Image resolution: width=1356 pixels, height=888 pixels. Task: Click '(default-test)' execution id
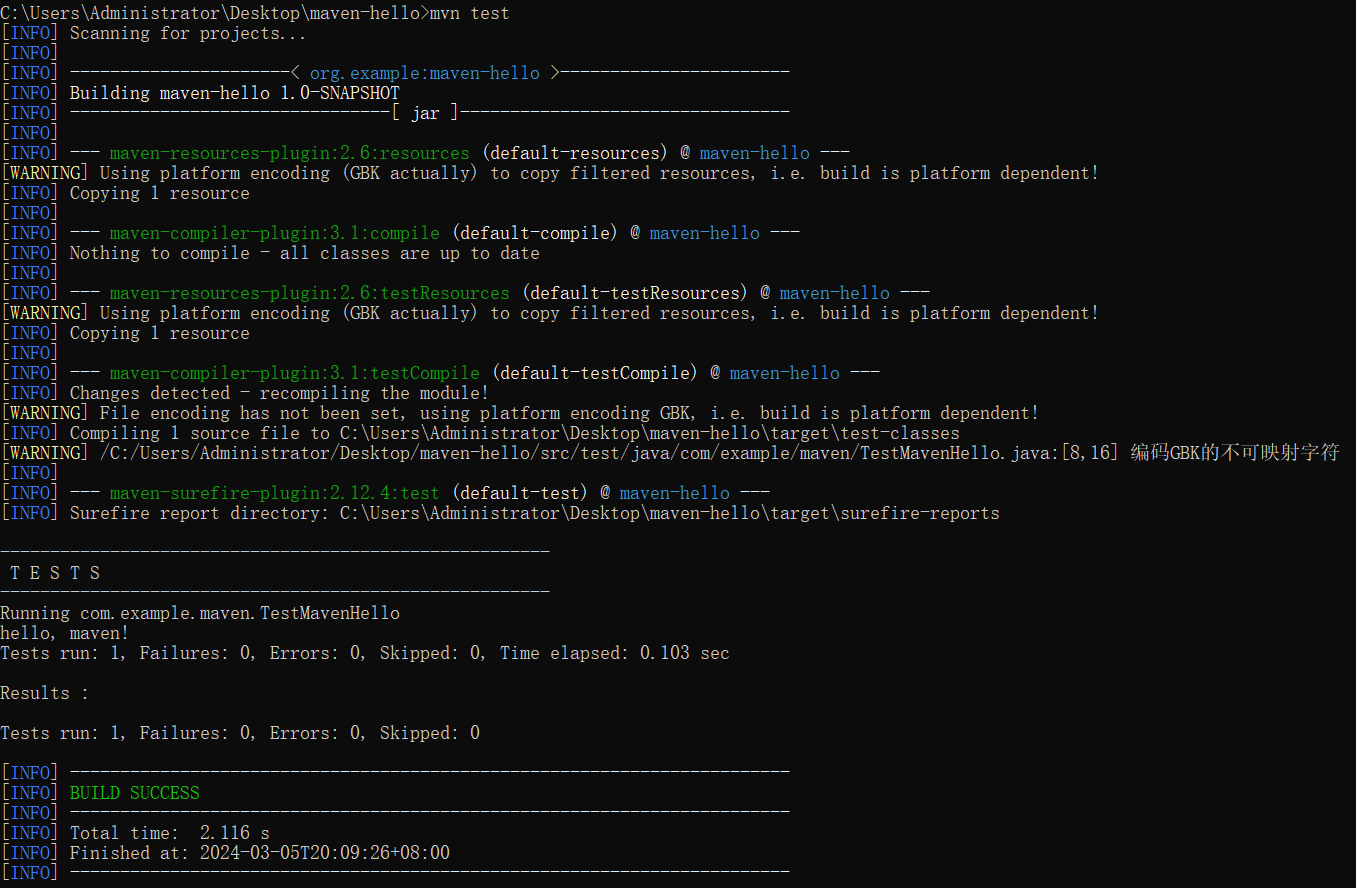pos(520,493)
